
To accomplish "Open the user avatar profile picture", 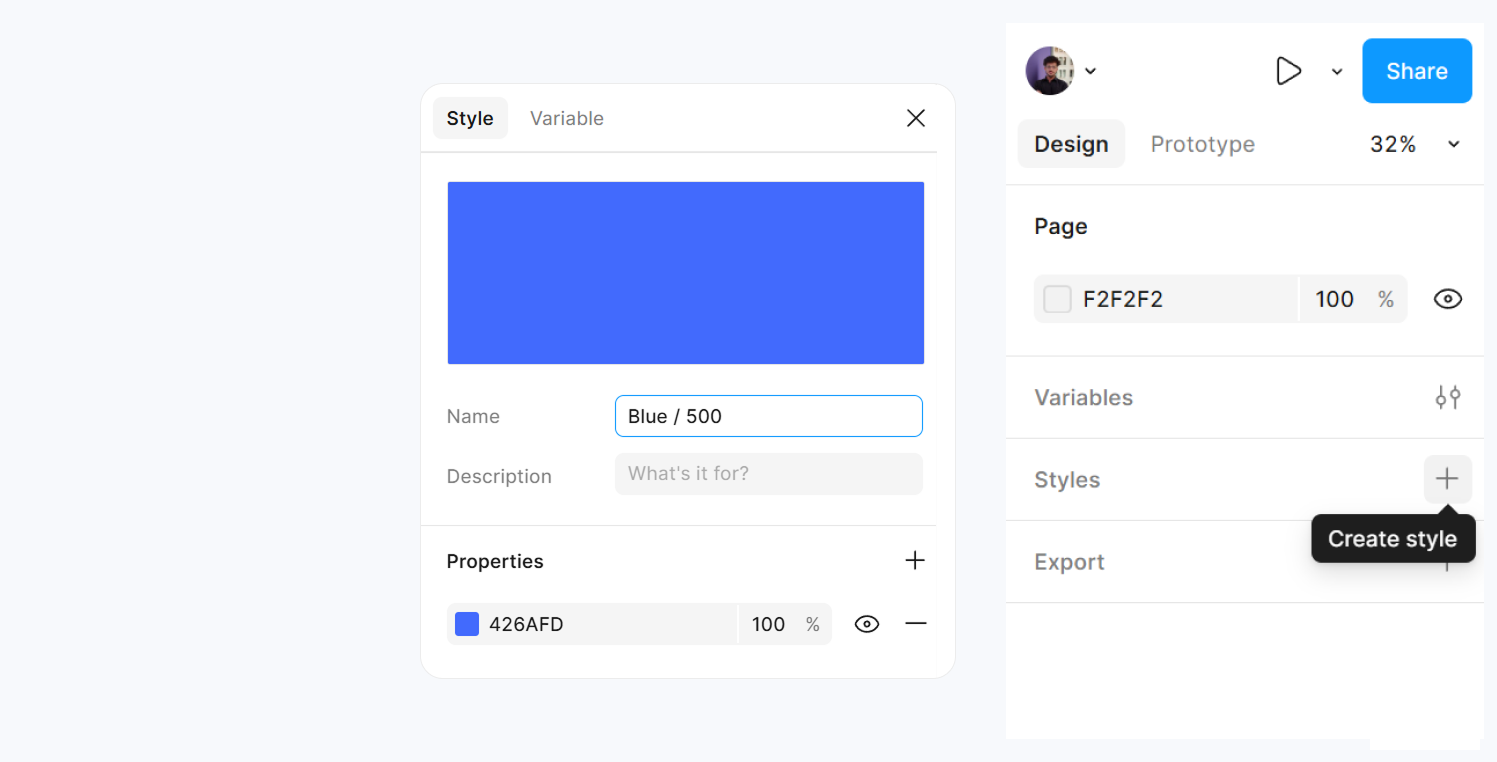I will click(1049, 70).
